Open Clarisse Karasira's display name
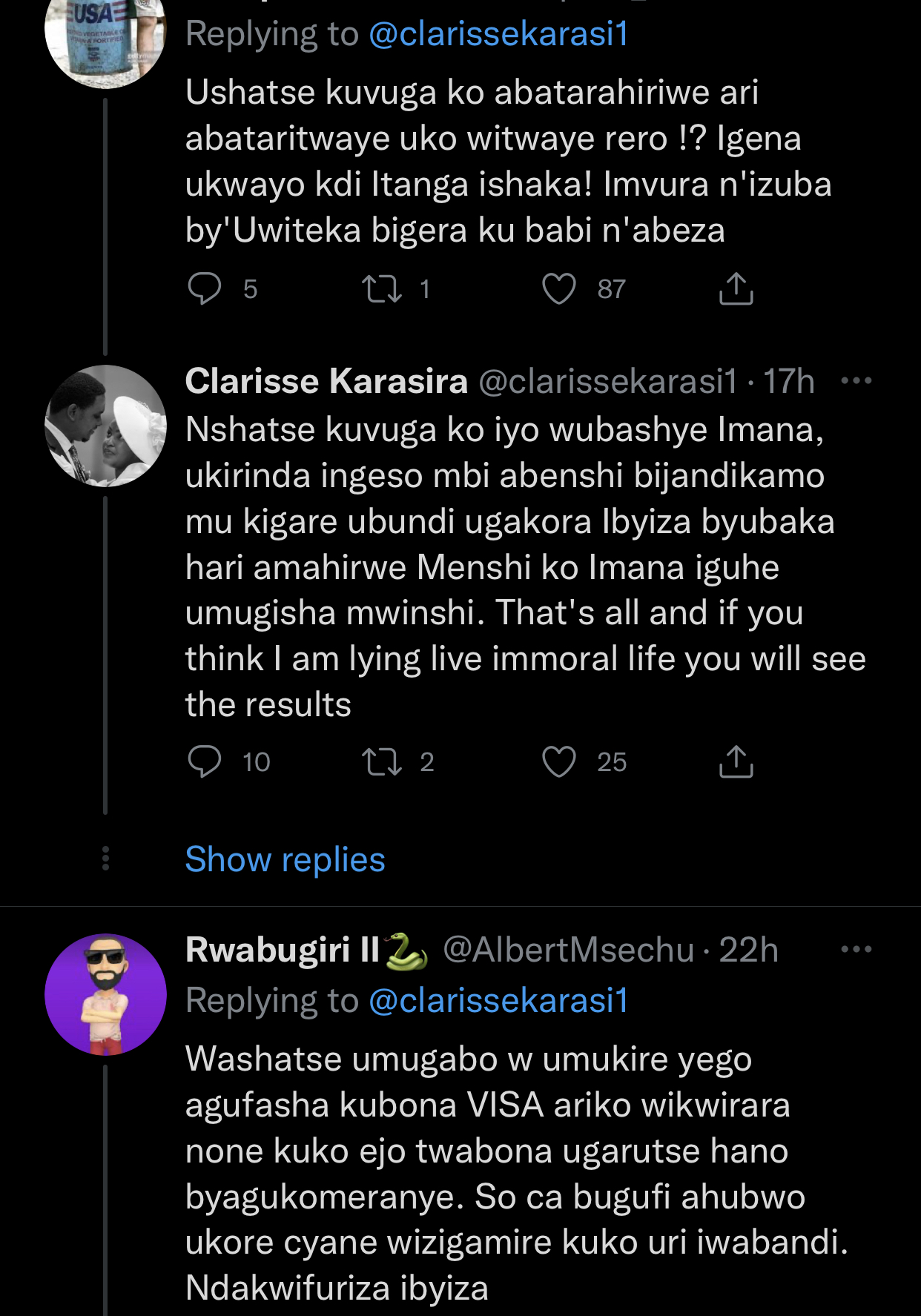Screen dimensions: 921x1316 pos(326,381)
